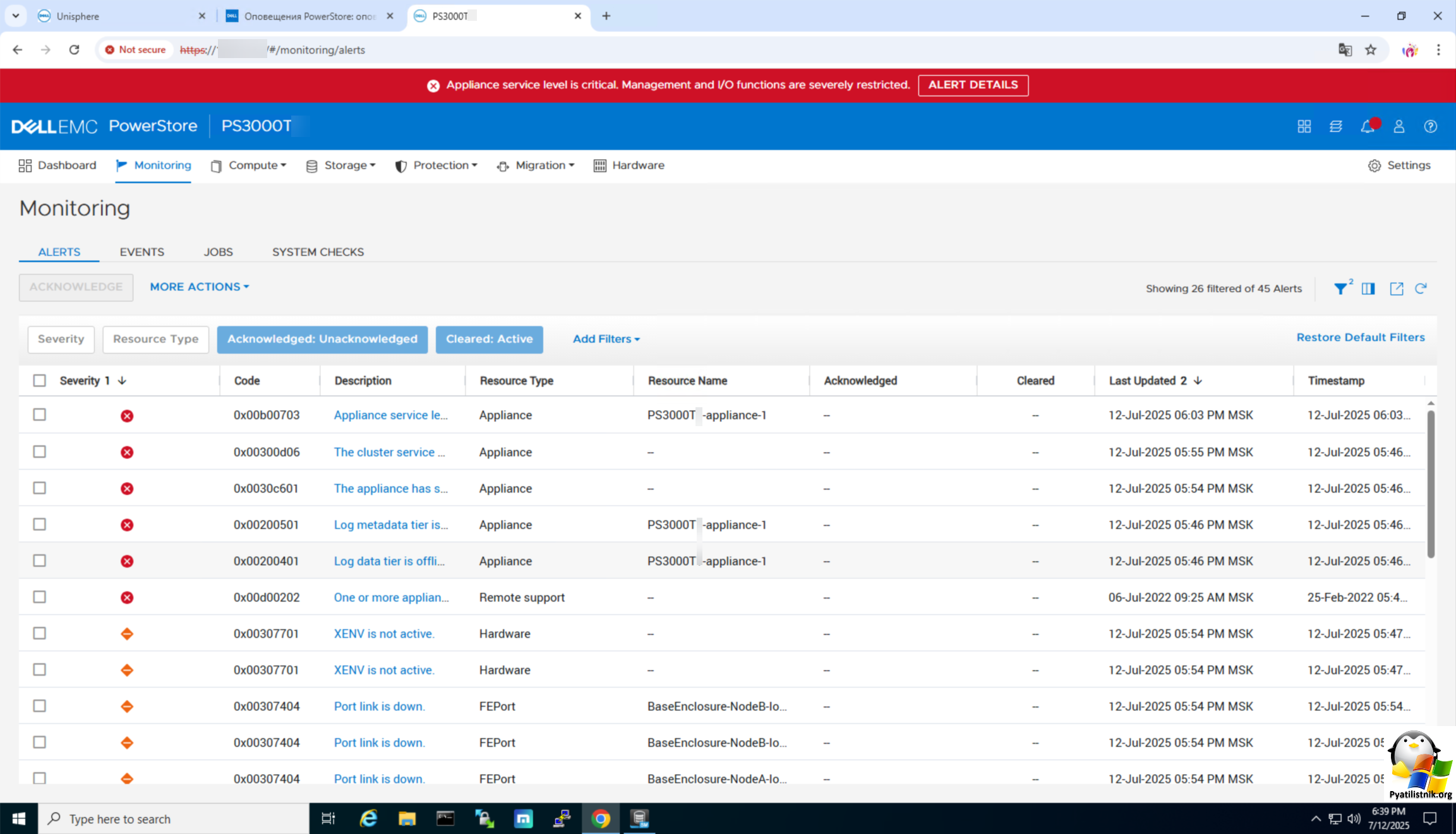Open One or more applian... alert link

coord(392,597)
